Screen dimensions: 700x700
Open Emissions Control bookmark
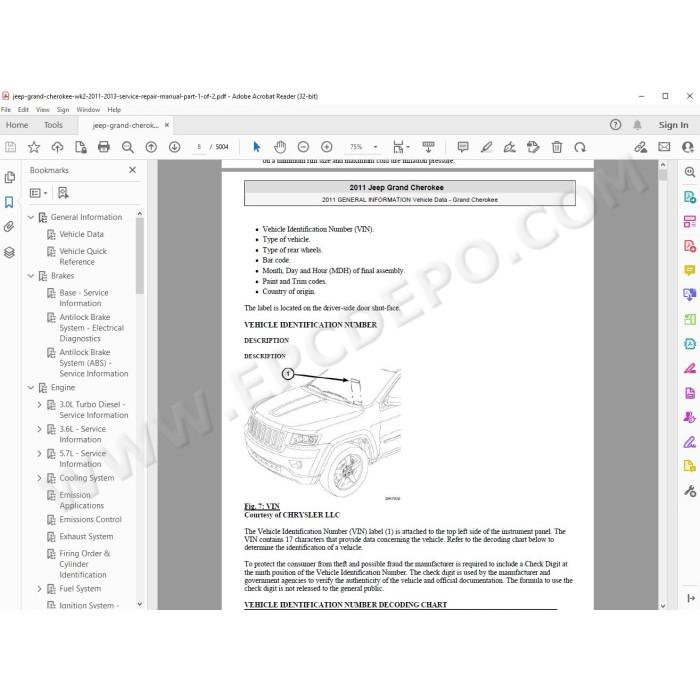(x=91, y=520)
